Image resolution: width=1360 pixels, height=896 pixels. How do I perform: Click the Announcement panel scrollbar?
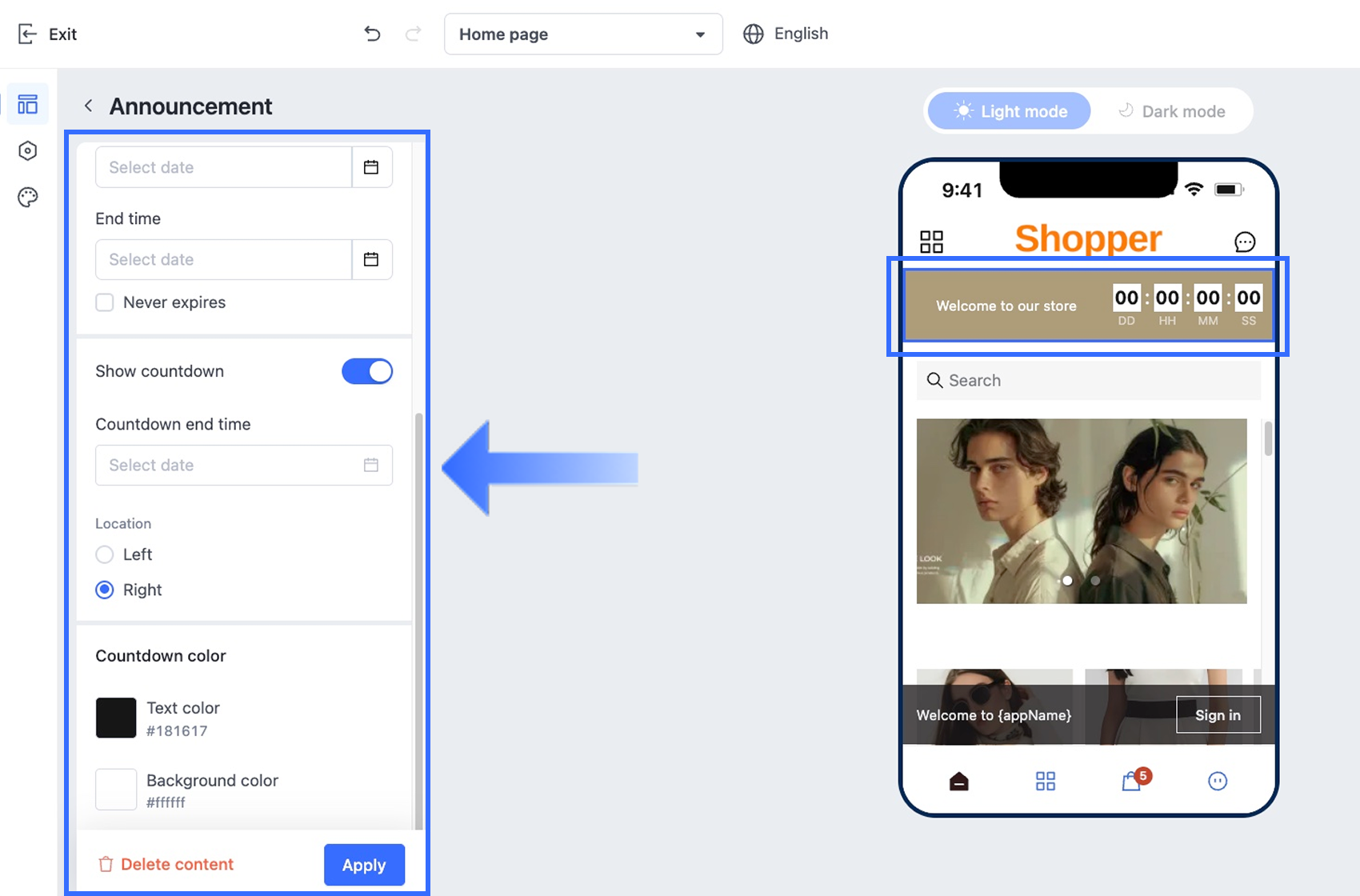coord(418,622)
